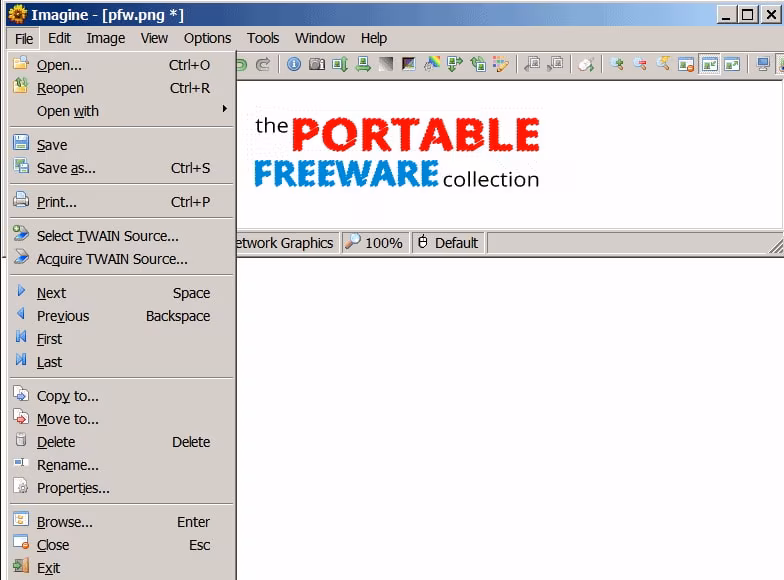The width and height of the screenshot is (784, 580).
Task: Click the 100% zoom status bar entry
Action: coord(375,243)
